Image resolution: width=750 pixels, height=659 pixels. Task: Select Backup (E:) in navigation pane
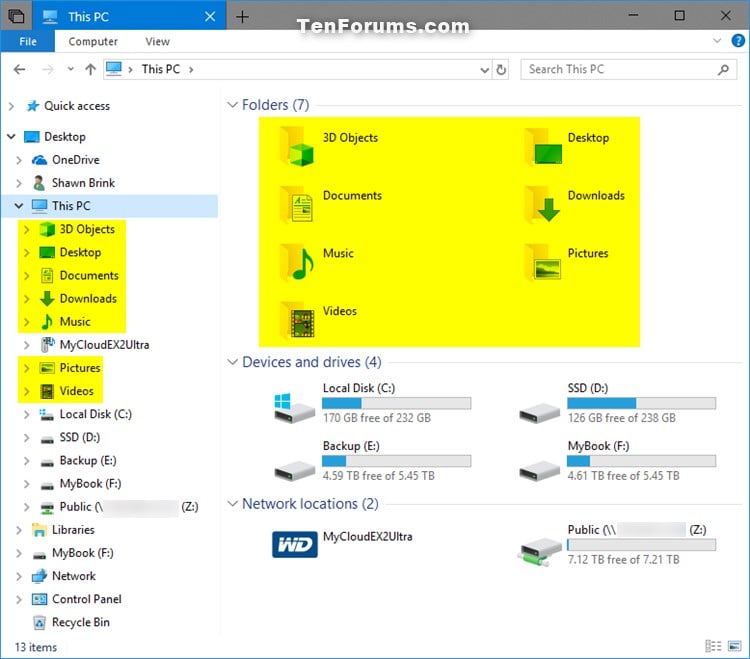click(x=88, y=461)
